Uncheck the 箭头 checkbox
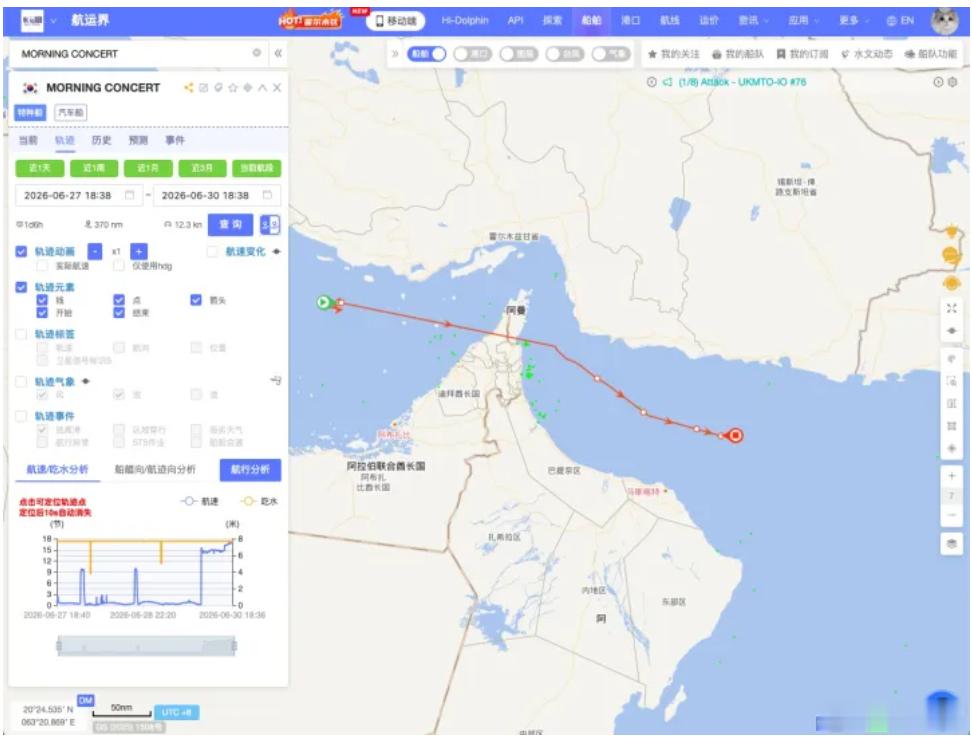The height and width of the screenshot is (741, 972). pos(196,300)
